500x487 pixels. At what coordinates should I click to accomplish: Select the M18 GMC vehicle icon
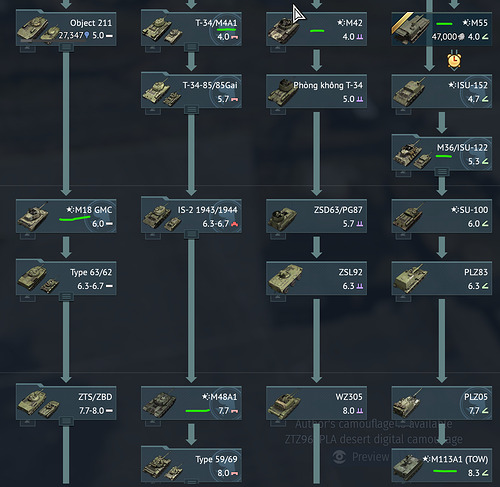click(x=33, y=216)
